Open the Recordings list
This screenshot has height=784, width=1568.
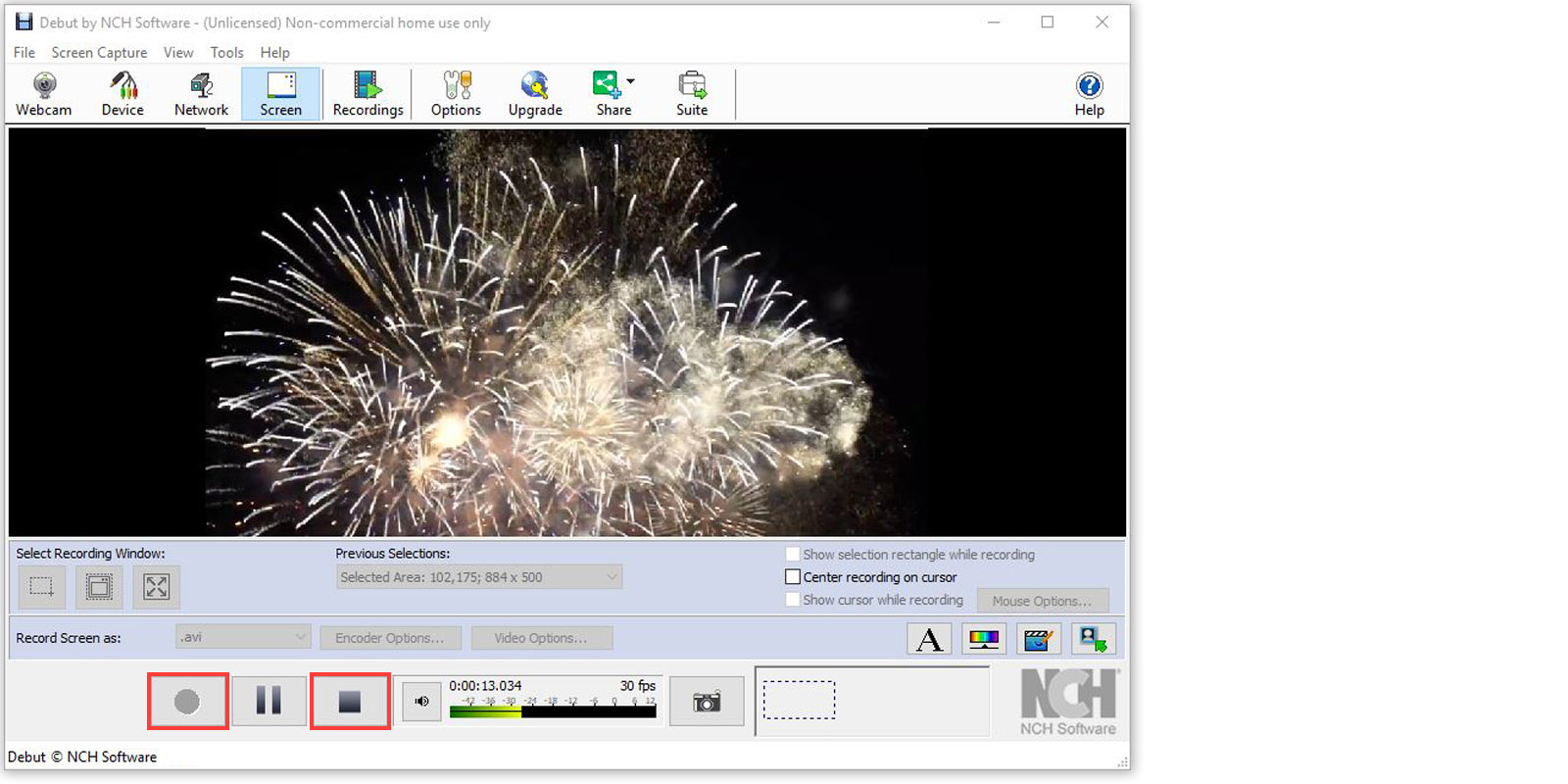point(367,94)
